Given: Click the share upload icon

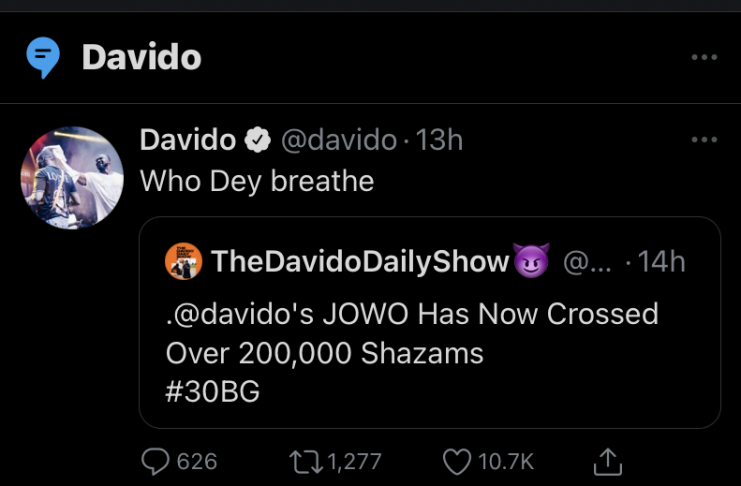Looking at the screenshot, I should coord(607,461).
